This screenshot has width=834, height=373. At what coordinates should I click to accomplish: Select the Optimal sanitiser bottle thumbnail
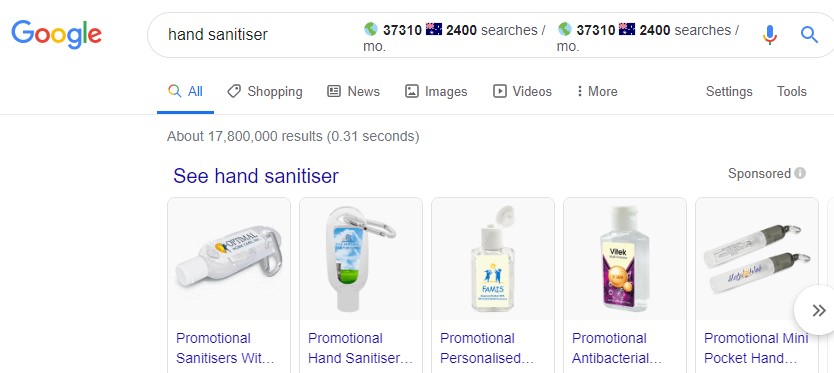pyautogui.click(x=229, y=259)
